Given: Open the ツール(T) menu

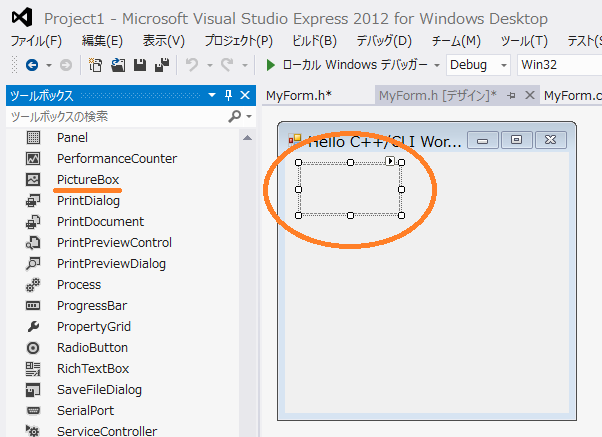Looking at the screenshot, I should coord(524,41).
